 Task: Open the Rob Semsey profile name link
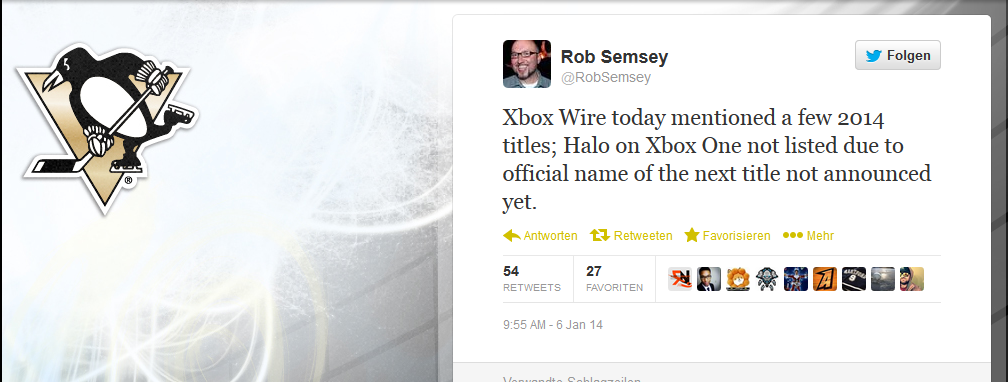click(614, 57)
